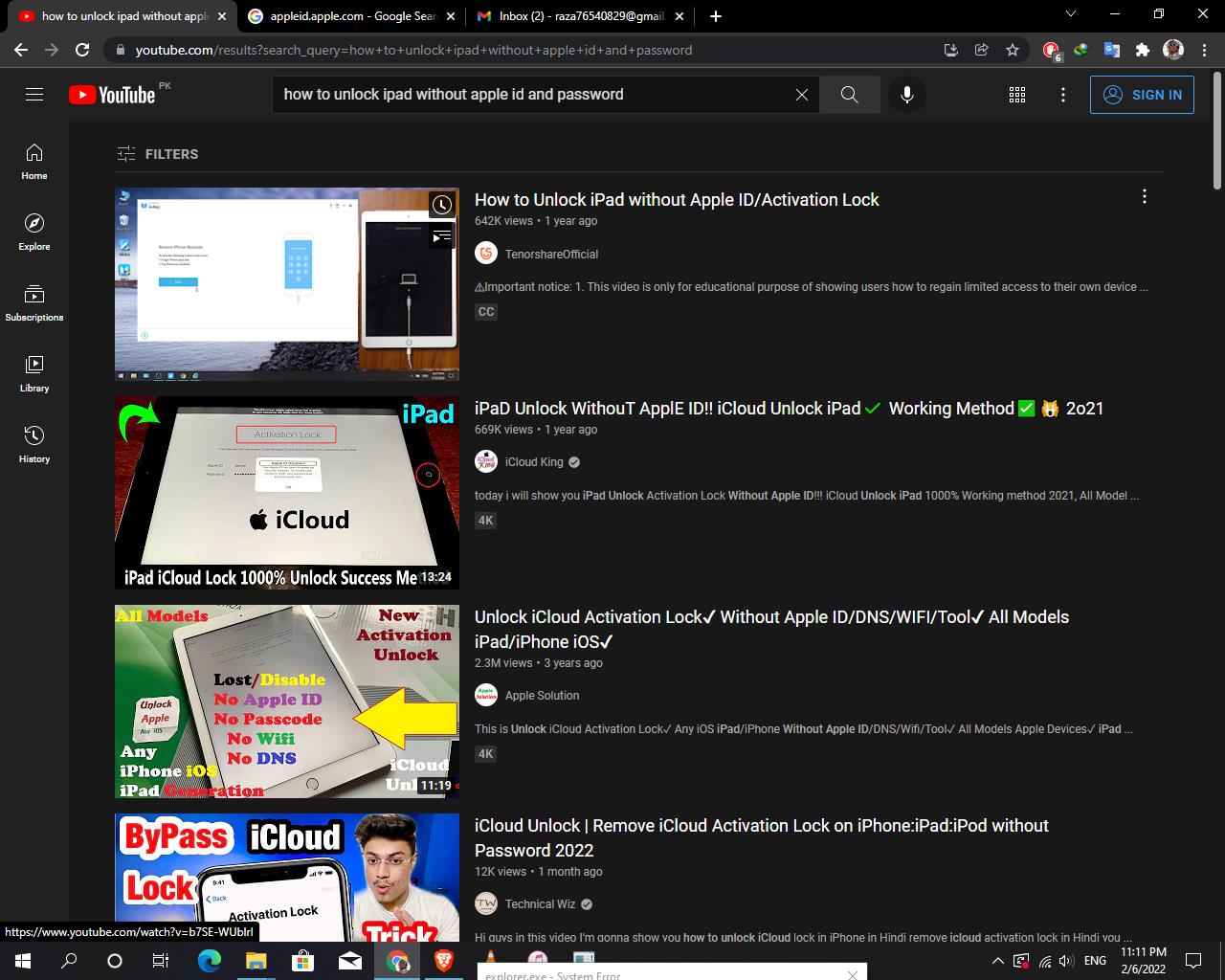The image size is (1225, 980).
Task: Go to Subscriptions in sidebar
Action: tap(34, 302)
